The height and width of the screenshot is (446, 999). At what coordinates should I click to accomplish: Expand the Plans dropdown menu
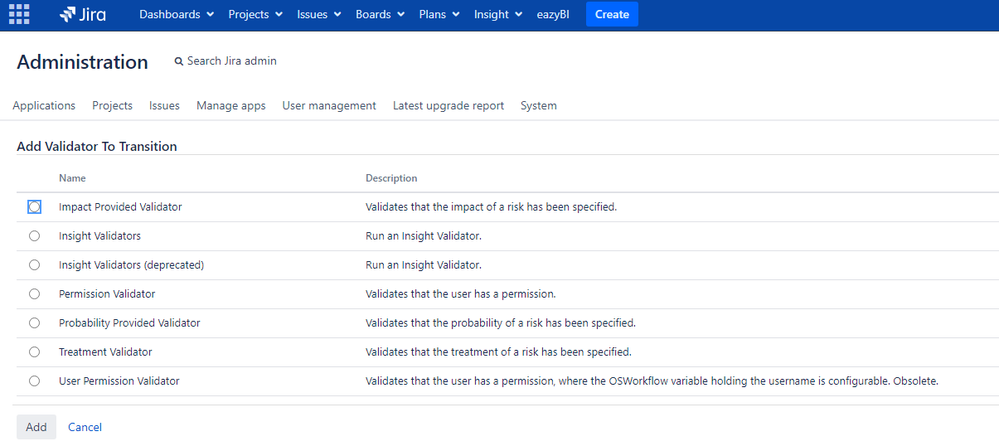(x=439, y=14)
